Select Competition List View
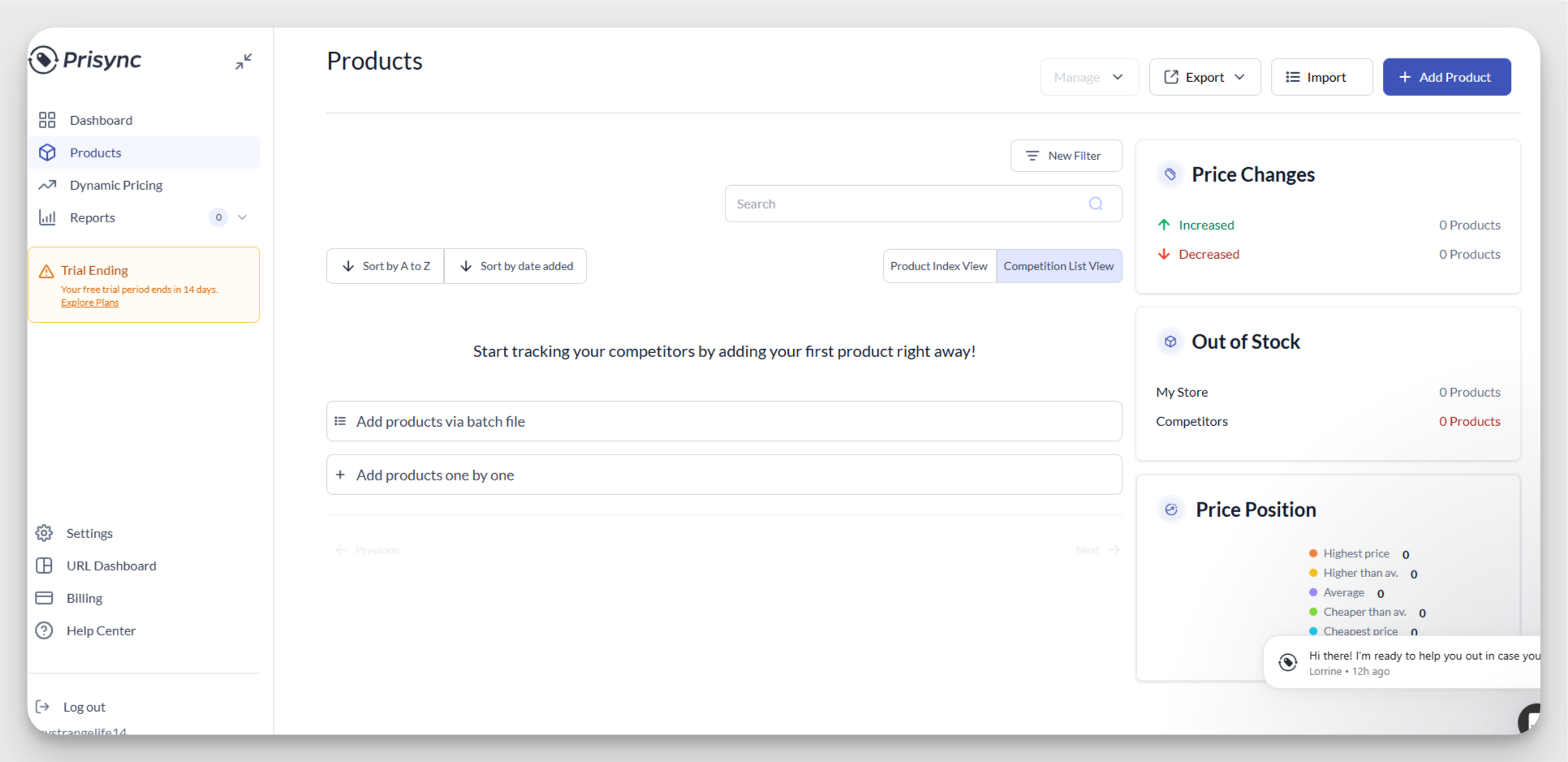Screen dimensions: 1568x762 1058,266
